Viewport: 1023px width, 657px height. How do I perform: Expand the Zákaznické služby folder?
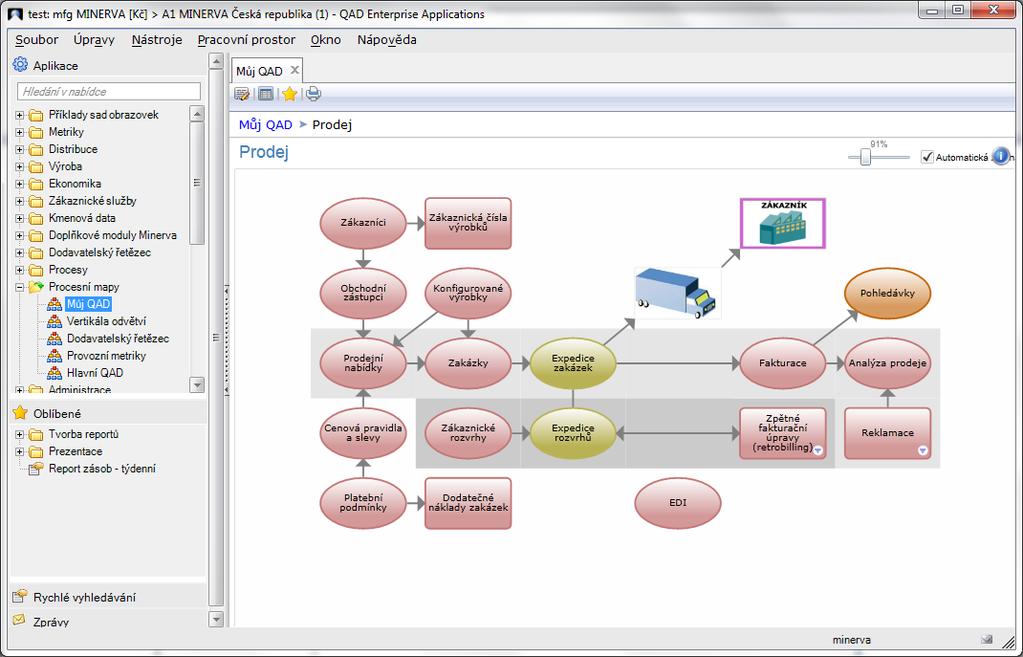[20, 201]
